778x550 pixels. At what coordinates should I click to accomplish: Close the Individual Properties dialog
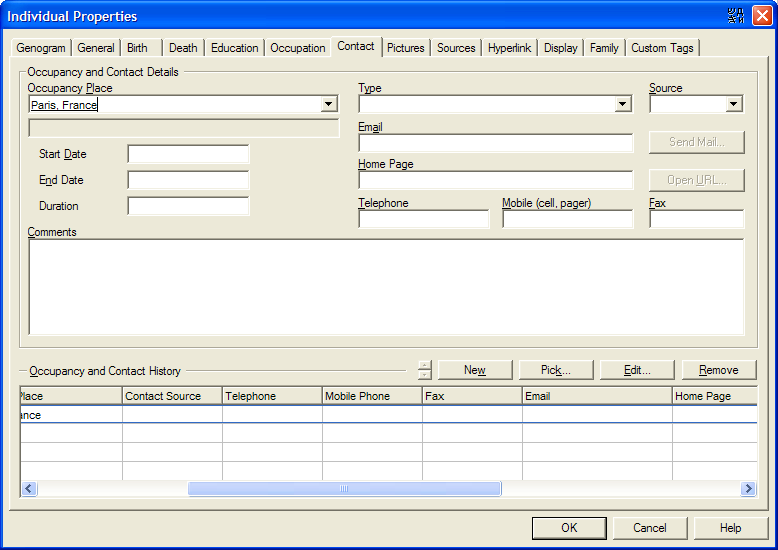(x=762, y=16)
